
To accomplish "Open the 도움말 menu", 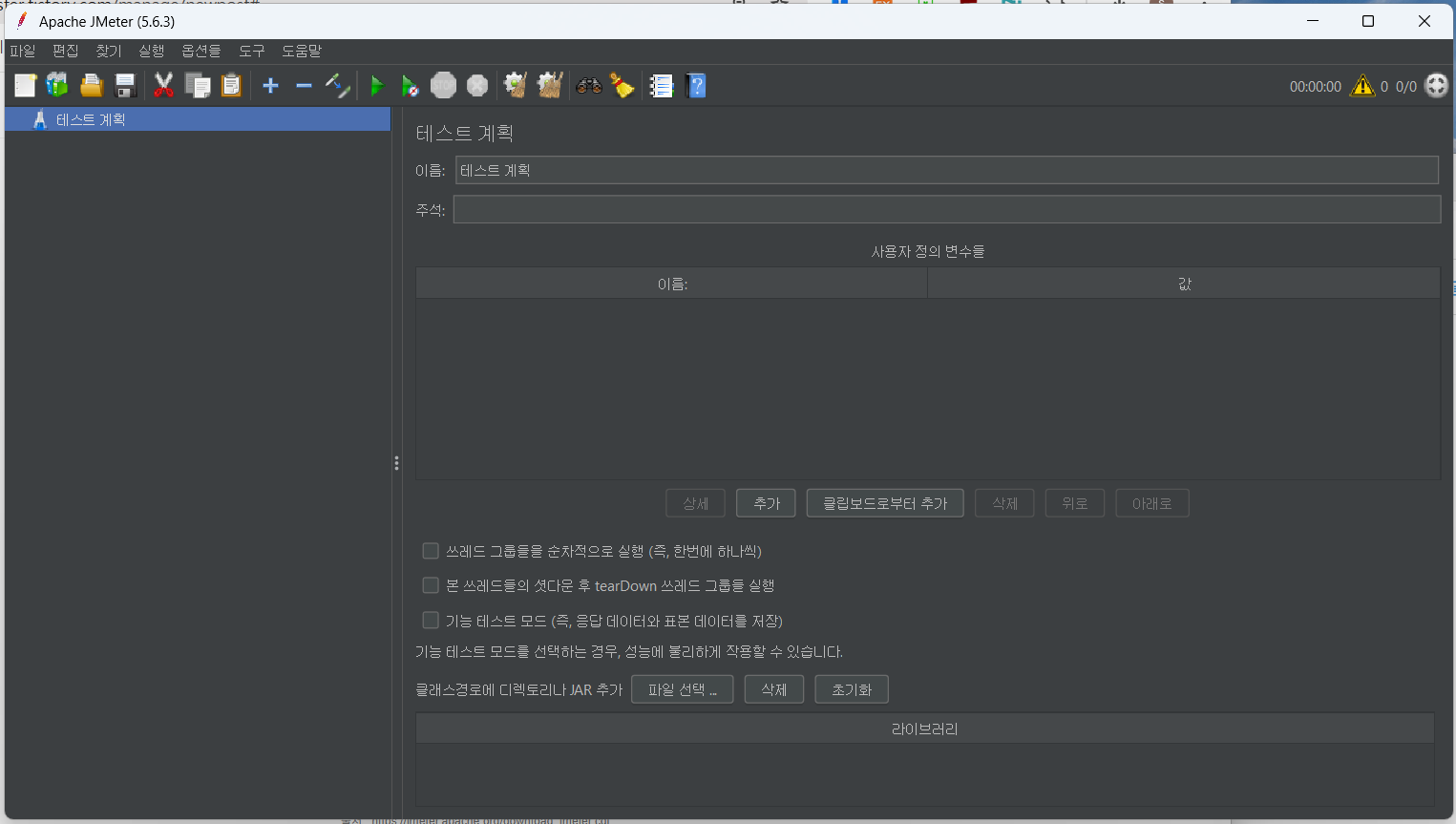I will point(302,51).
